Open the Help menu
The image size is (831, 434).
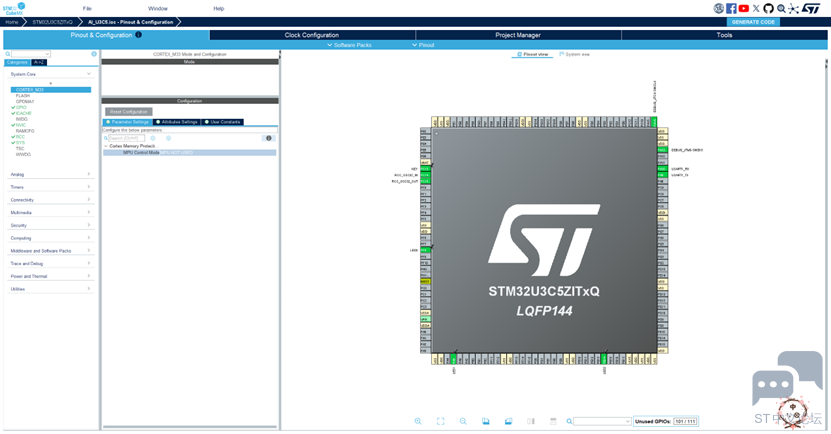[218, 8]
